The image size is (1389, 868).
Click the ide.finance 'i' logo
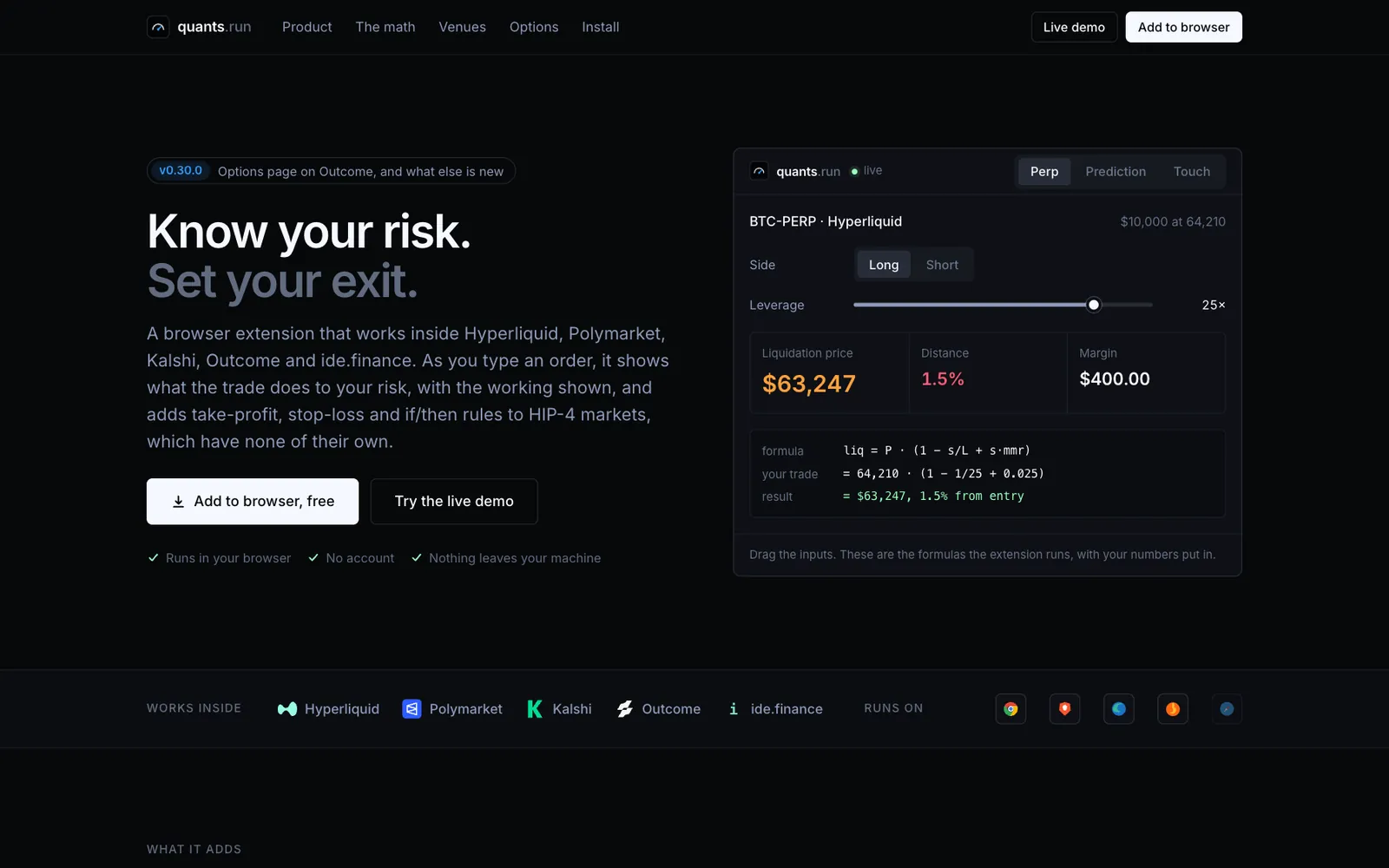click(x=734, y=709)
